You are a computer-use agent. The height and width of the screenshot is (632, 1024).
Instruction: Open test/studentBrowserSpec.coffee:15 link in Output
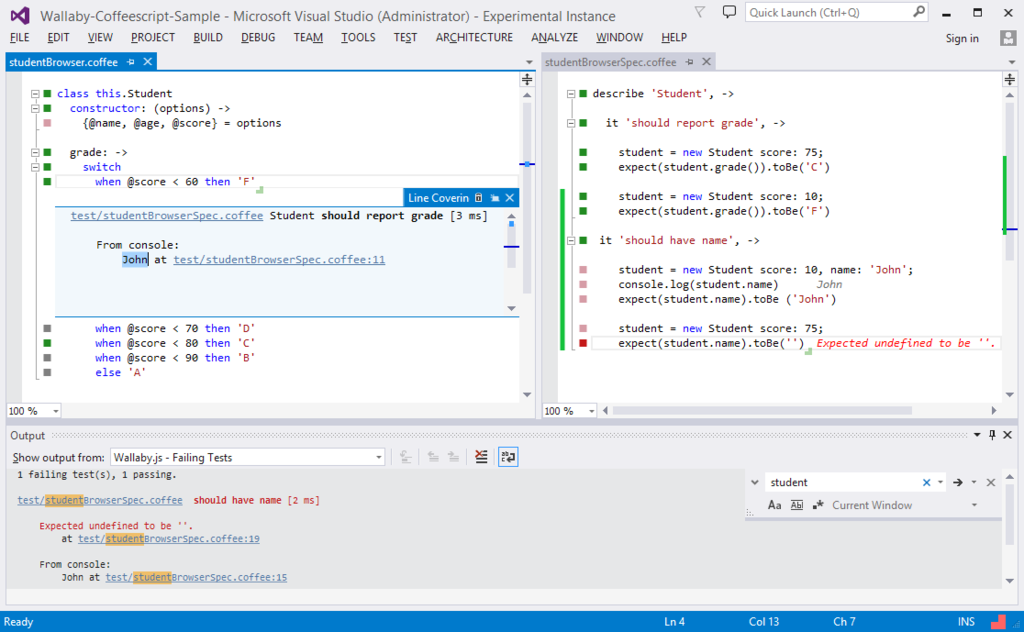pos(196,577)
